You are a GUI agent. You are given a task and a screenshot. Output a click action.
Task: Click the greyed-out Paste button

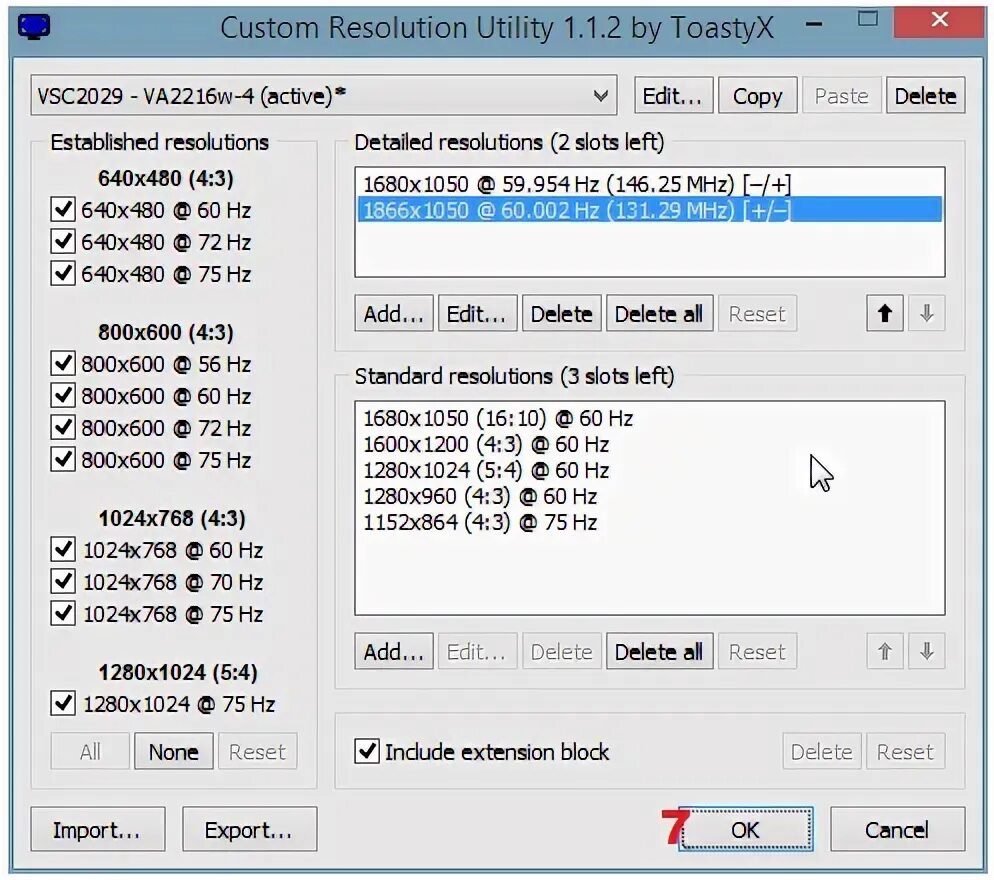pos(841,96)
